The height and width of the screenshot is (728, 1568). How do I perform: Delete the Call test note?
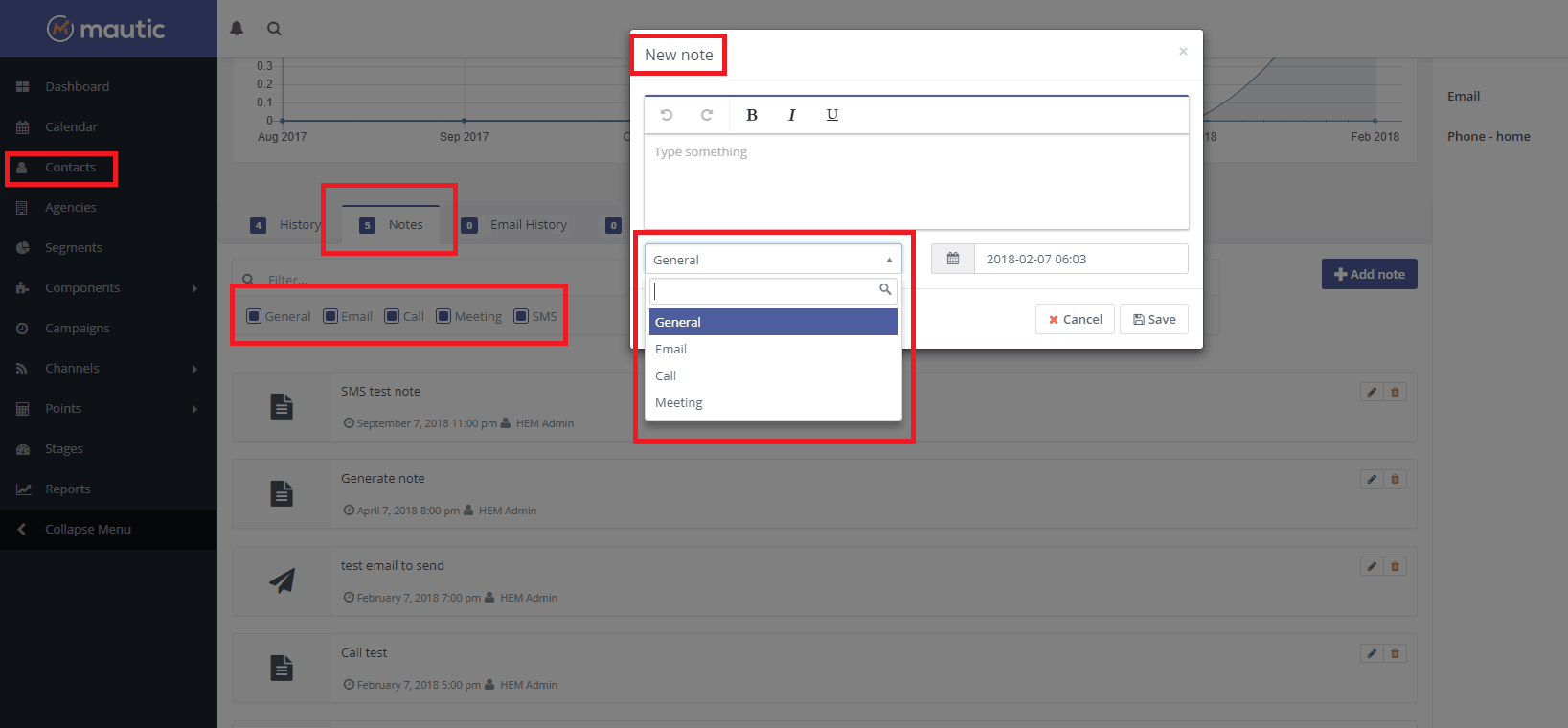(1395, 653)
